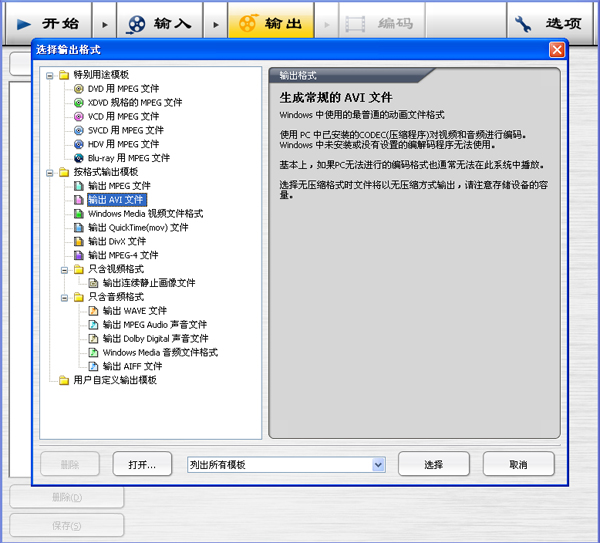The height and width of the screenshot is (543, 600).
Task: Select 输出 QuickTime(mov) 文件 item
Action: click(138, 228)
